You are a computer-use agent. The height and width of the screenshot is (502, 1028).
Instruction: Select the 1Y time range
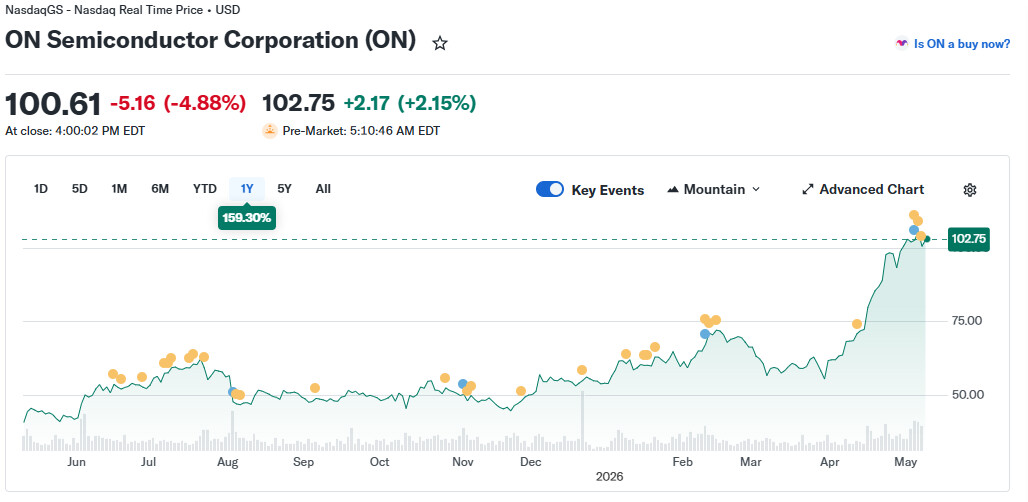(247, 189)
